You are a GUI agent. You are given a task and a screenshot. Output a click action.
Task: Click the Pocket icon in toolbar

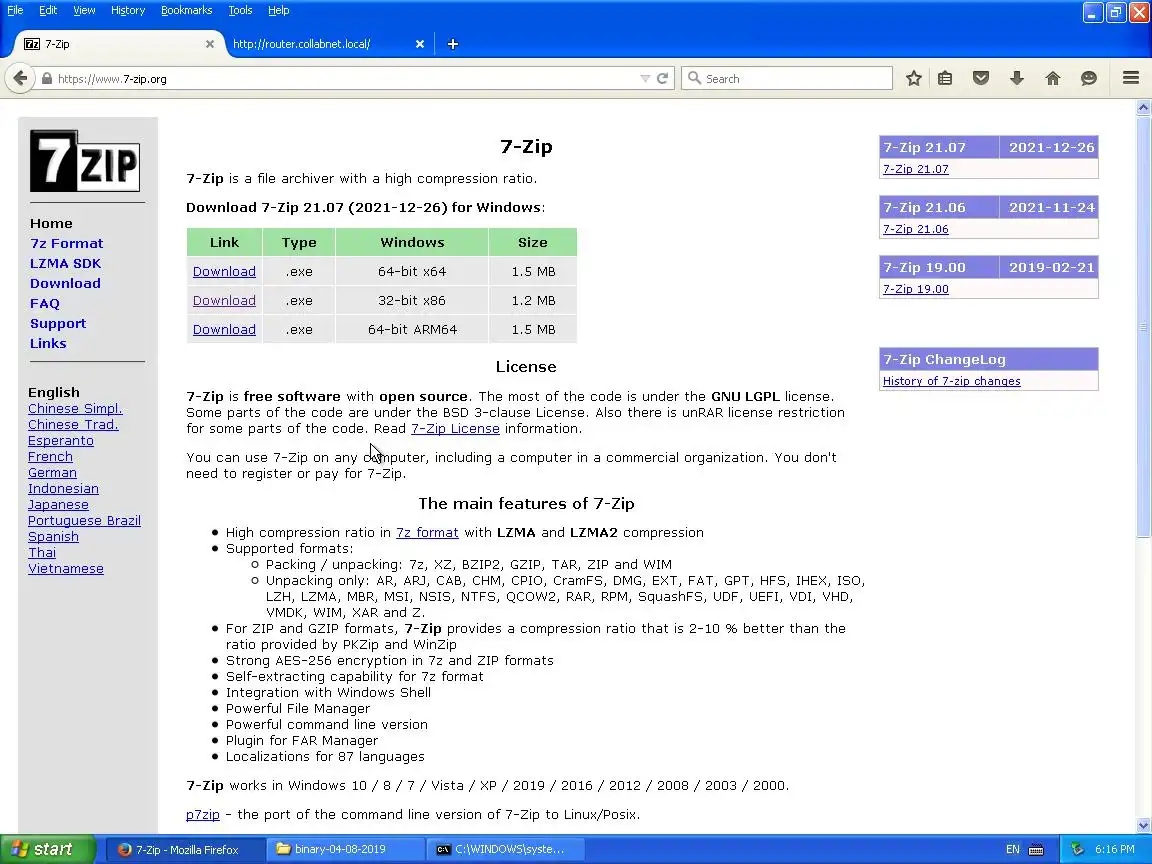[981, 78]
